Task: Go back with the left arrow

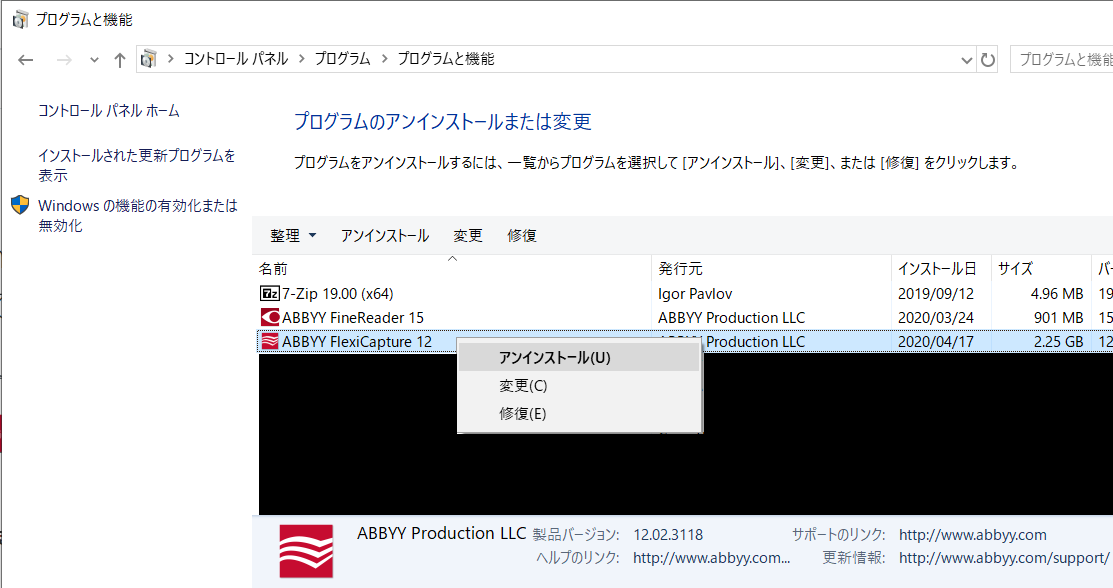Action: [x=26, y=60]
